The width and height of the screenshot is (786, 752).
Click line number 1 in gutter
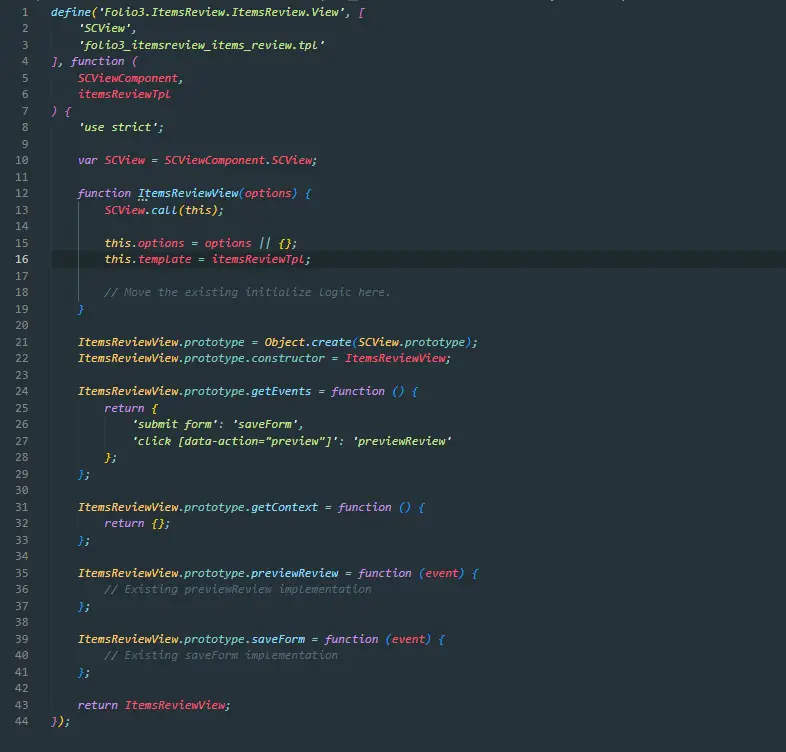[x=25, y=12]
